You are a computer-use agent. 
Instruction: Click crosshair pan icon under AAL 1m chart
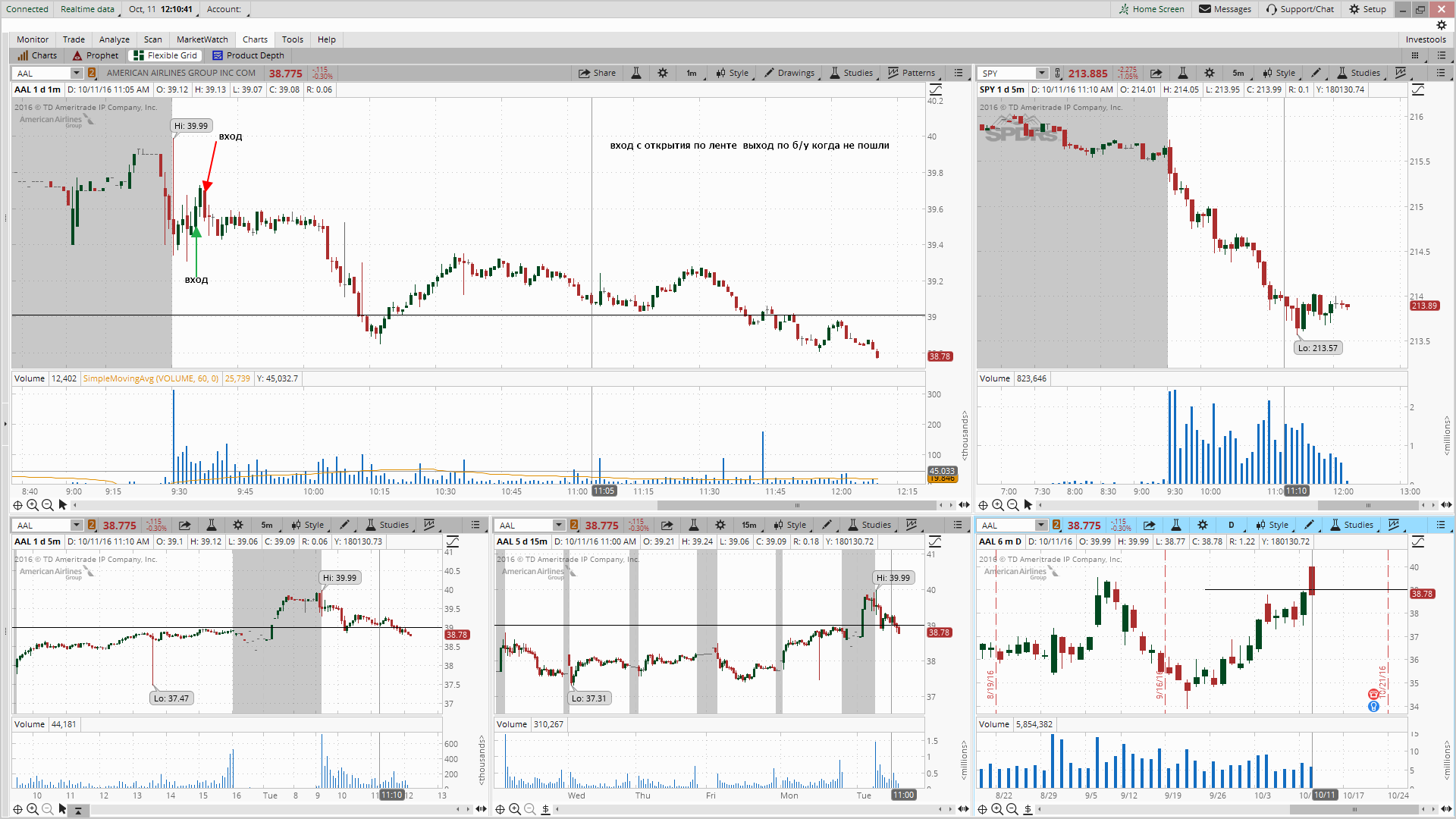pos(17,505)
